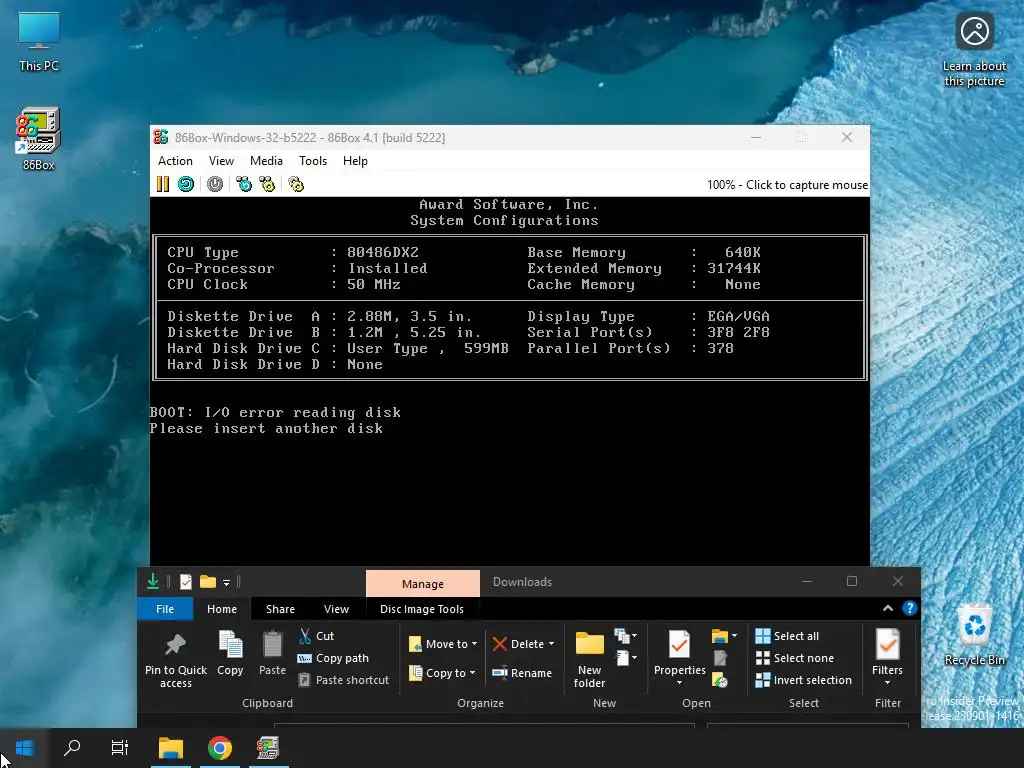
Task: Open Explorer Help question mark icon
Action: click(910, 609)
